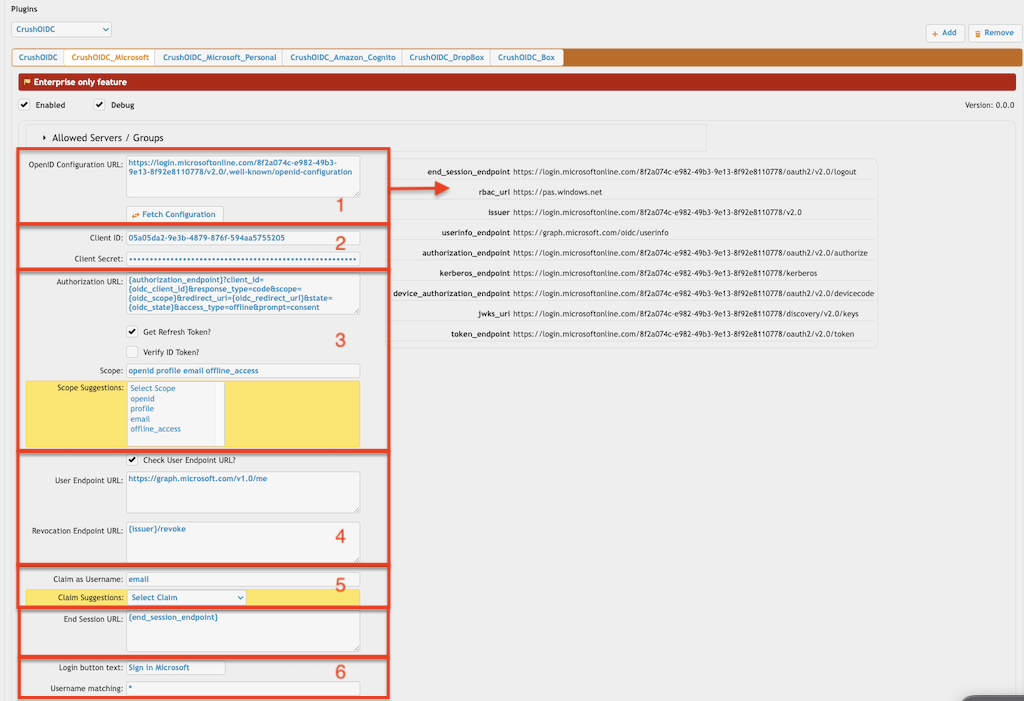Switch to CrushOIDC_Amazon_Cognito tab

pyautogui.click(x=343, y=57)
